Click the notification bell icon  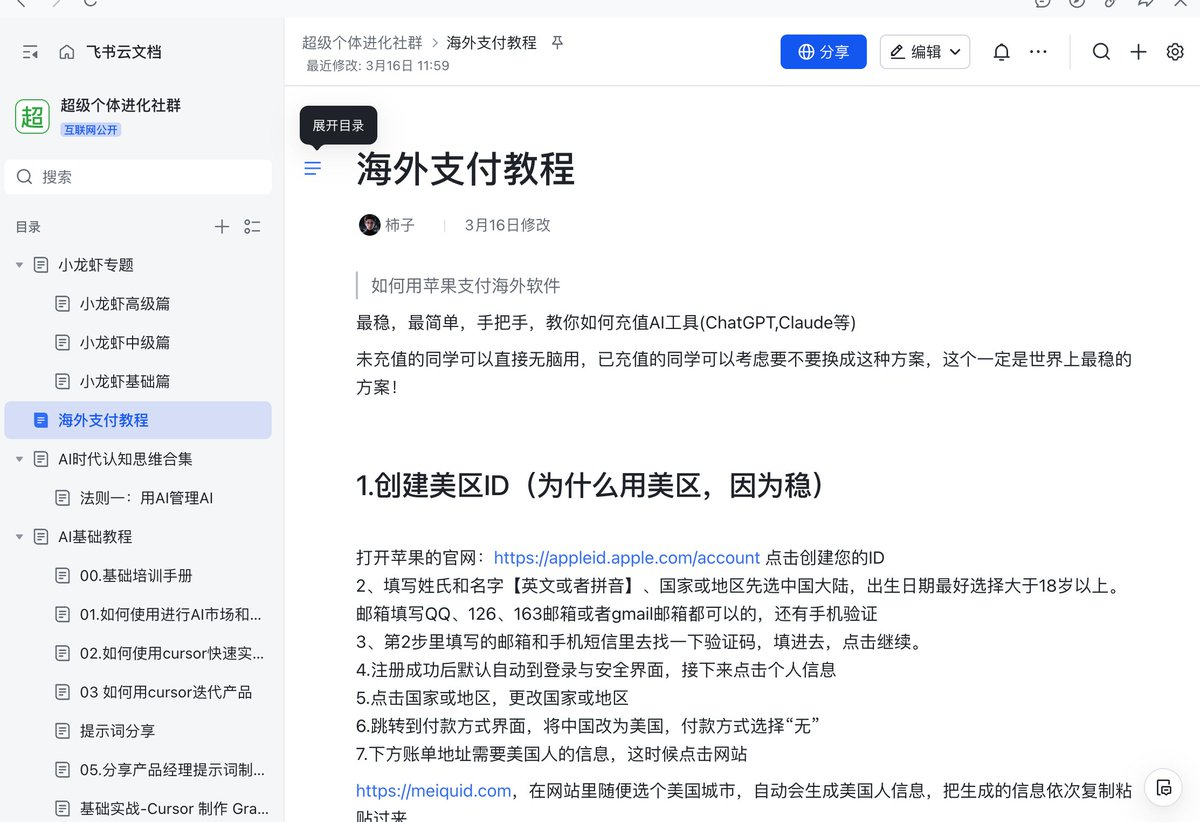[x=1001, y=52]
